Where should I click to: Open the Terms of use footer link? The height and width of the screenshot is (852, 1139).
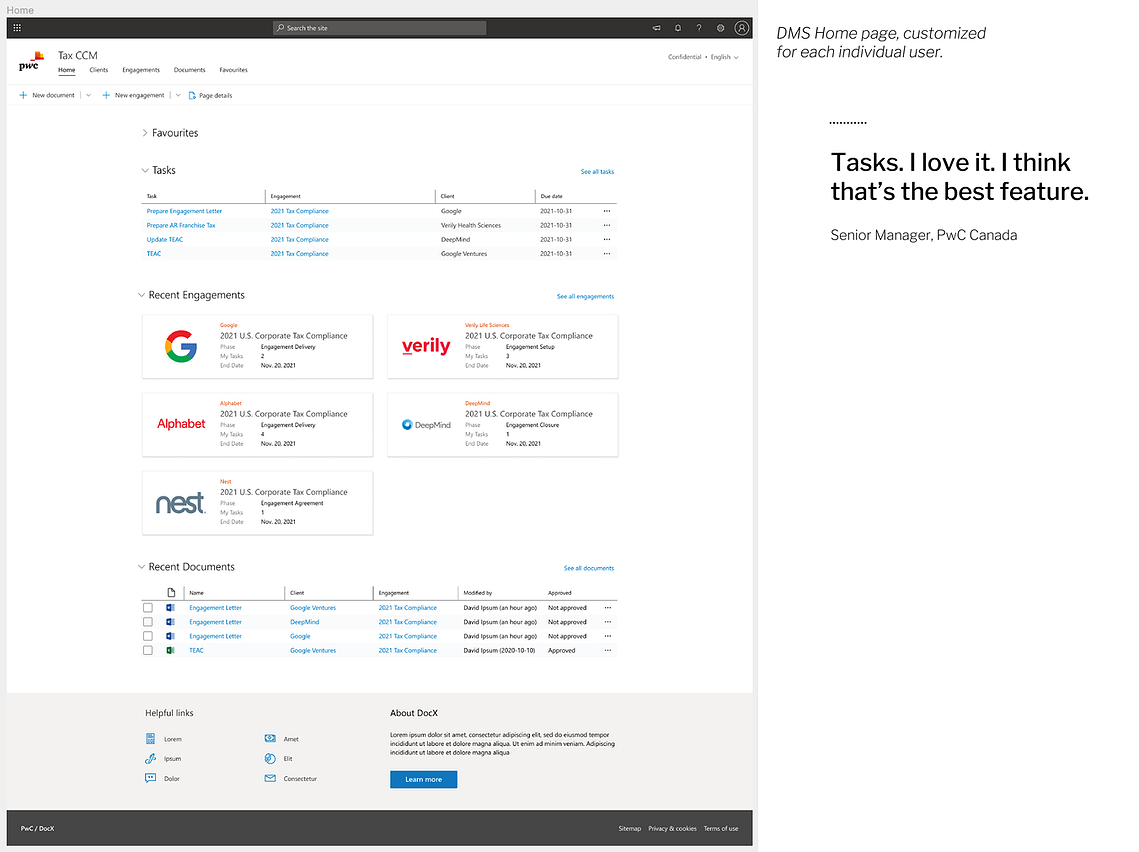click(x=721, y=829)
